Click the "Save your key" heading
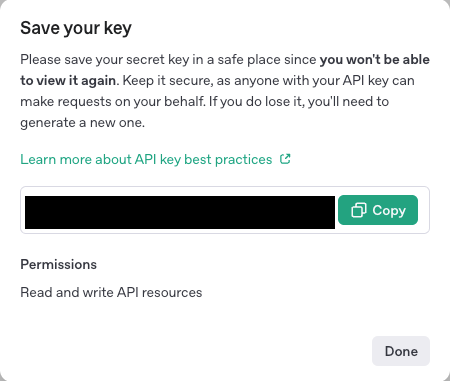 pyautogui.click(x=76, y=28)
